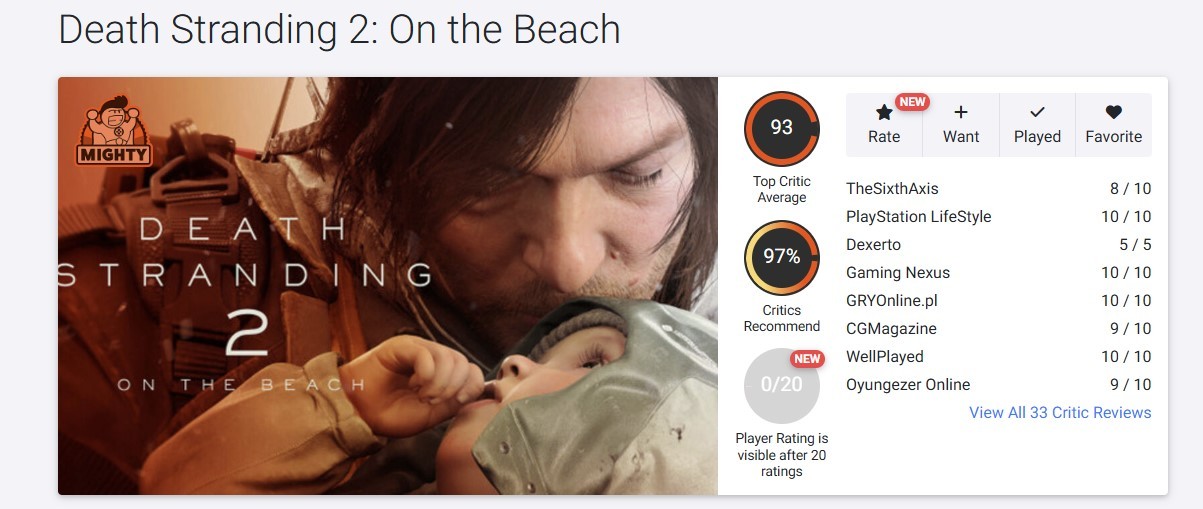Open TheSixthAxis review
This screenshot has width=1203, height=509.
892,188
